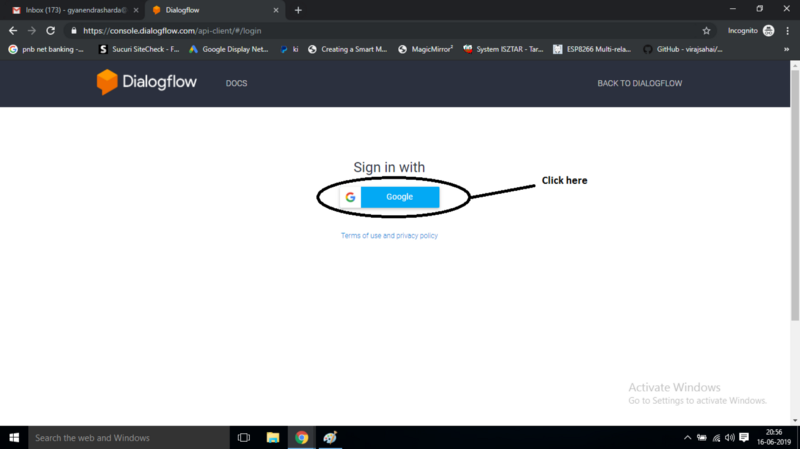Open the Chrome three-dot menu

788,31
